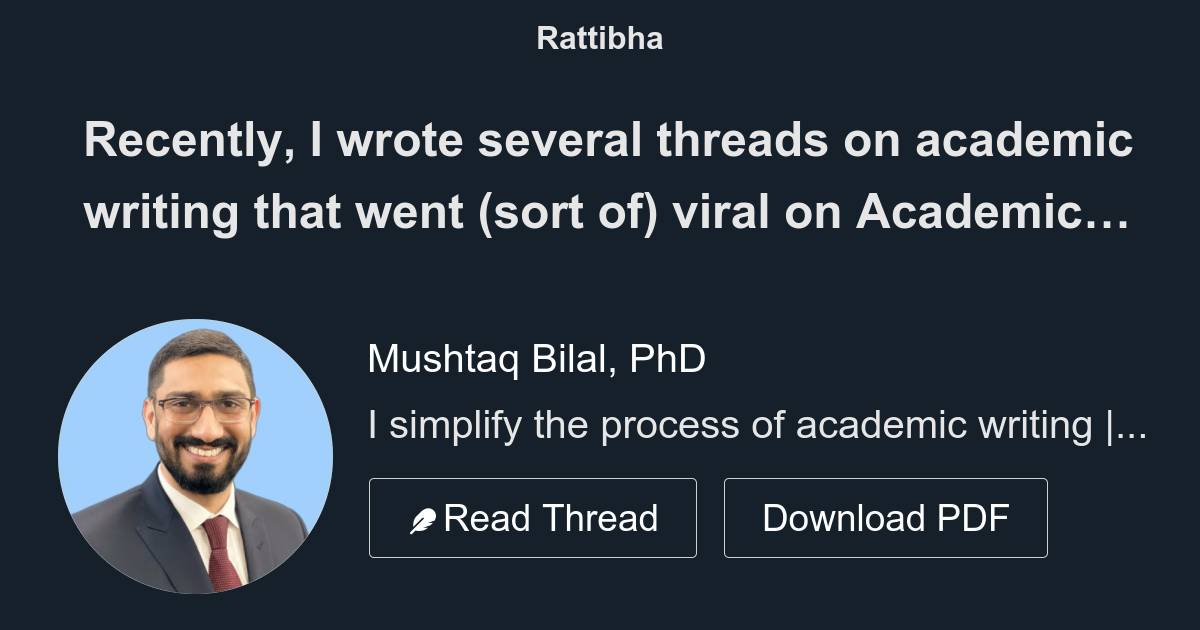Open the Rattibha home via the header wordmark
Image resolution: width=1200 pixels, height=630 pixels.
pyautogui.click(x=599, y=38)
